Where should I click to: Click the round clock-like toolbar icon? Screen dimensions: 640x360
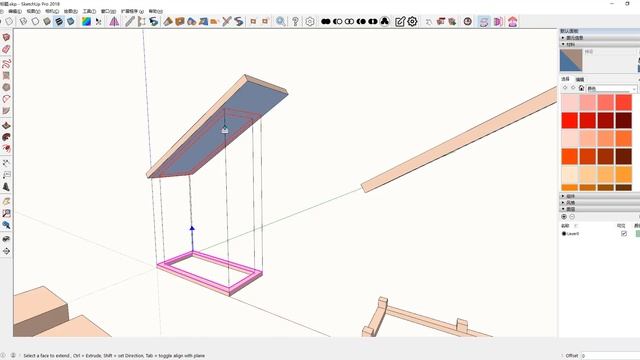click(468, 21)
